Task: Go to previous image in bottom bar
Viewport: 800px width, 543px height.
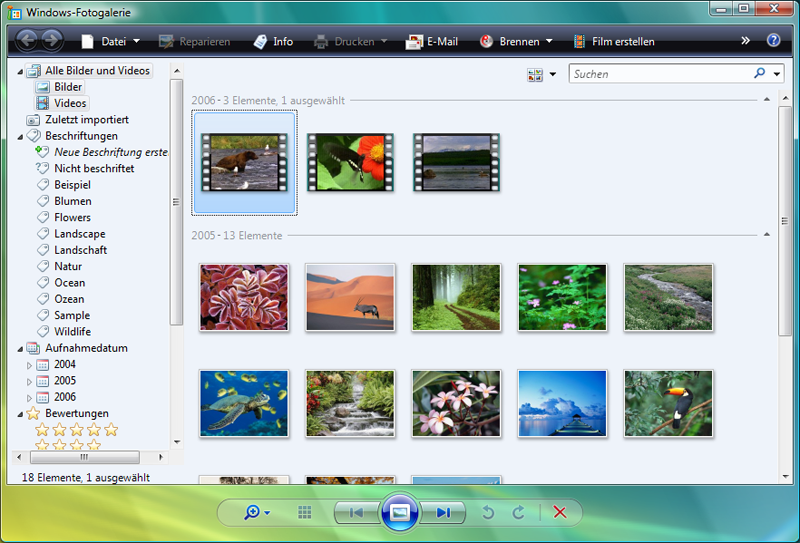Action: (x=355, y=513)
